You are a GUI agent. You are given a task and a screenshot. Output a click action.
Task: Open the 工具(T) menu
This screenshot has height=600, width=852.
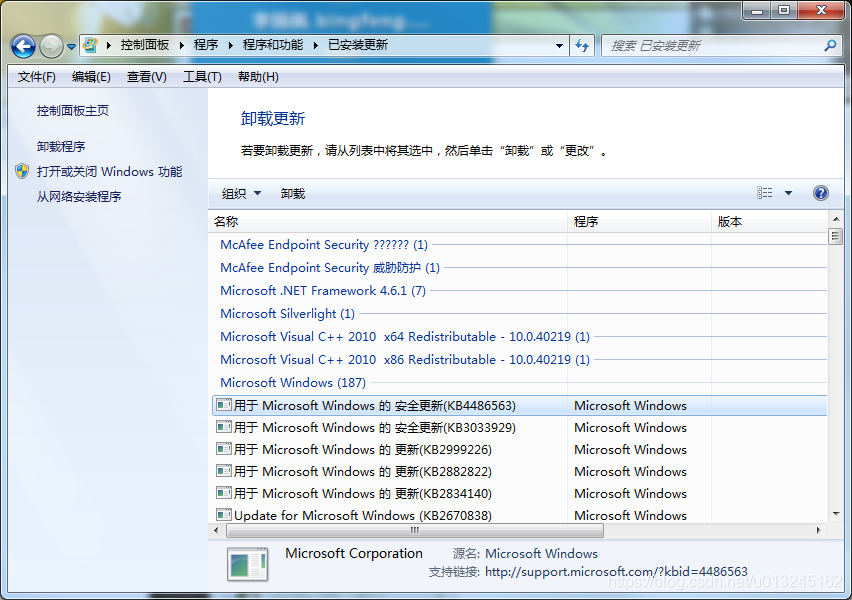tap(202, 77)
